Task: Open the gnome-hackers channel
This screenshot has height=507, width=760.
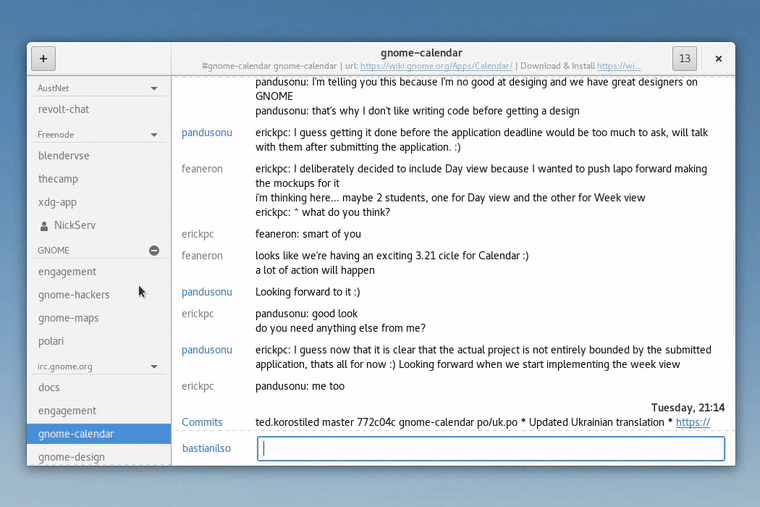Action: pyautogui.click(x=99, y=295)
